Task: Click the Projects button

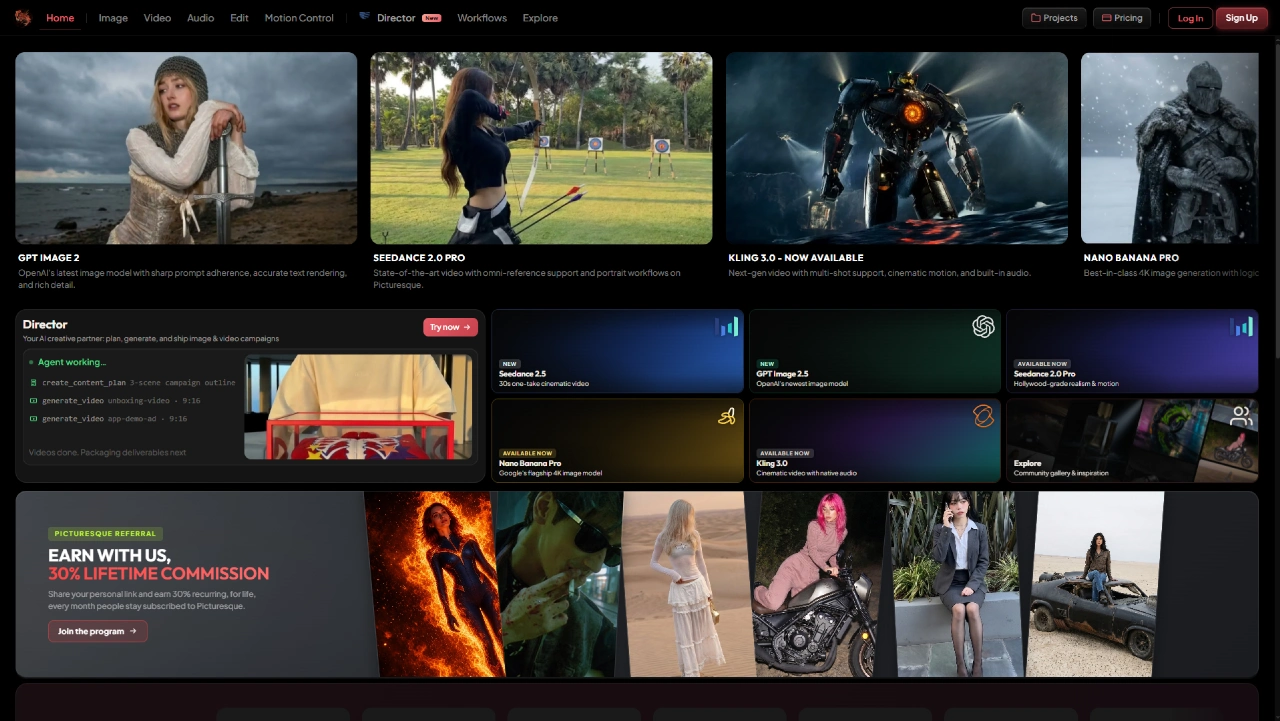Action: point(1054,18)
